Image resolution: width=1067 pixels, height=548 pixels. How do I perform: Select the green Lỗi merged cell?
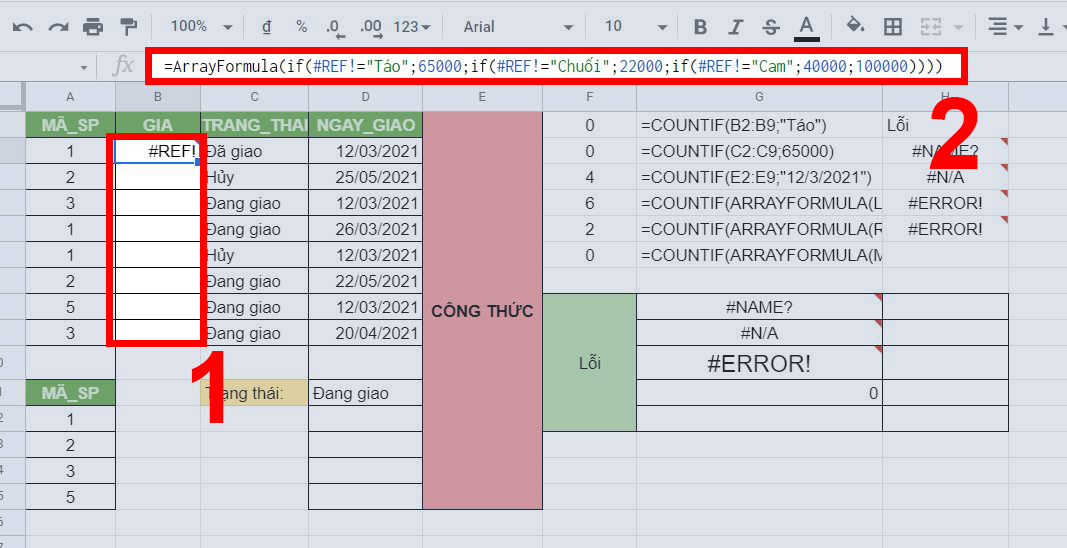click(x=589, y=363)
